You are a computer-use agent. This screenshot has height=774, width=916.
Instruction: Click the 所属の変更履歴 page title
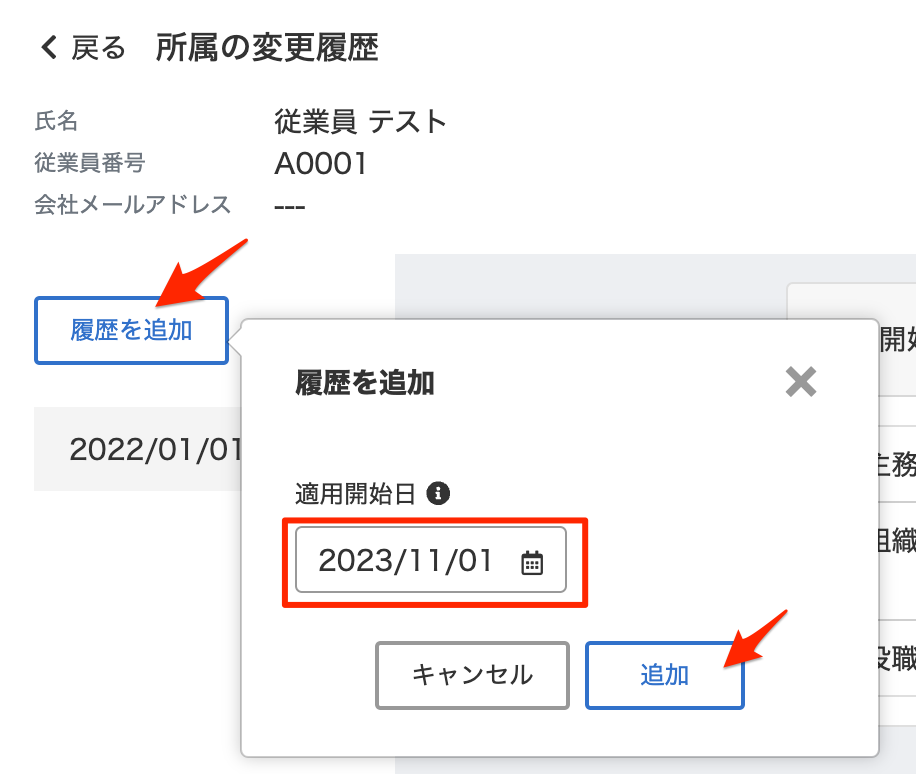coord(267,48)
